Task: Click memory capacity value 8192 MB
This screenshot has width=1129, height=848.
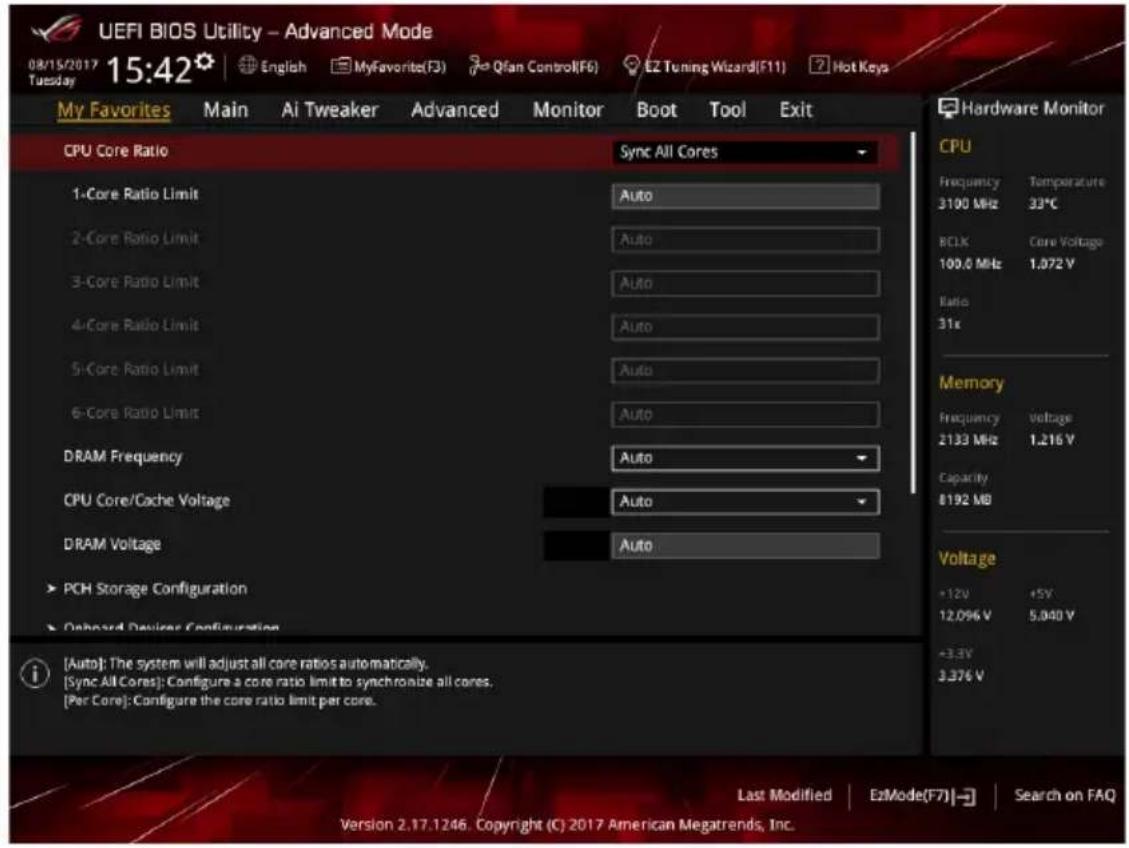Action: (x=965, y=500)
